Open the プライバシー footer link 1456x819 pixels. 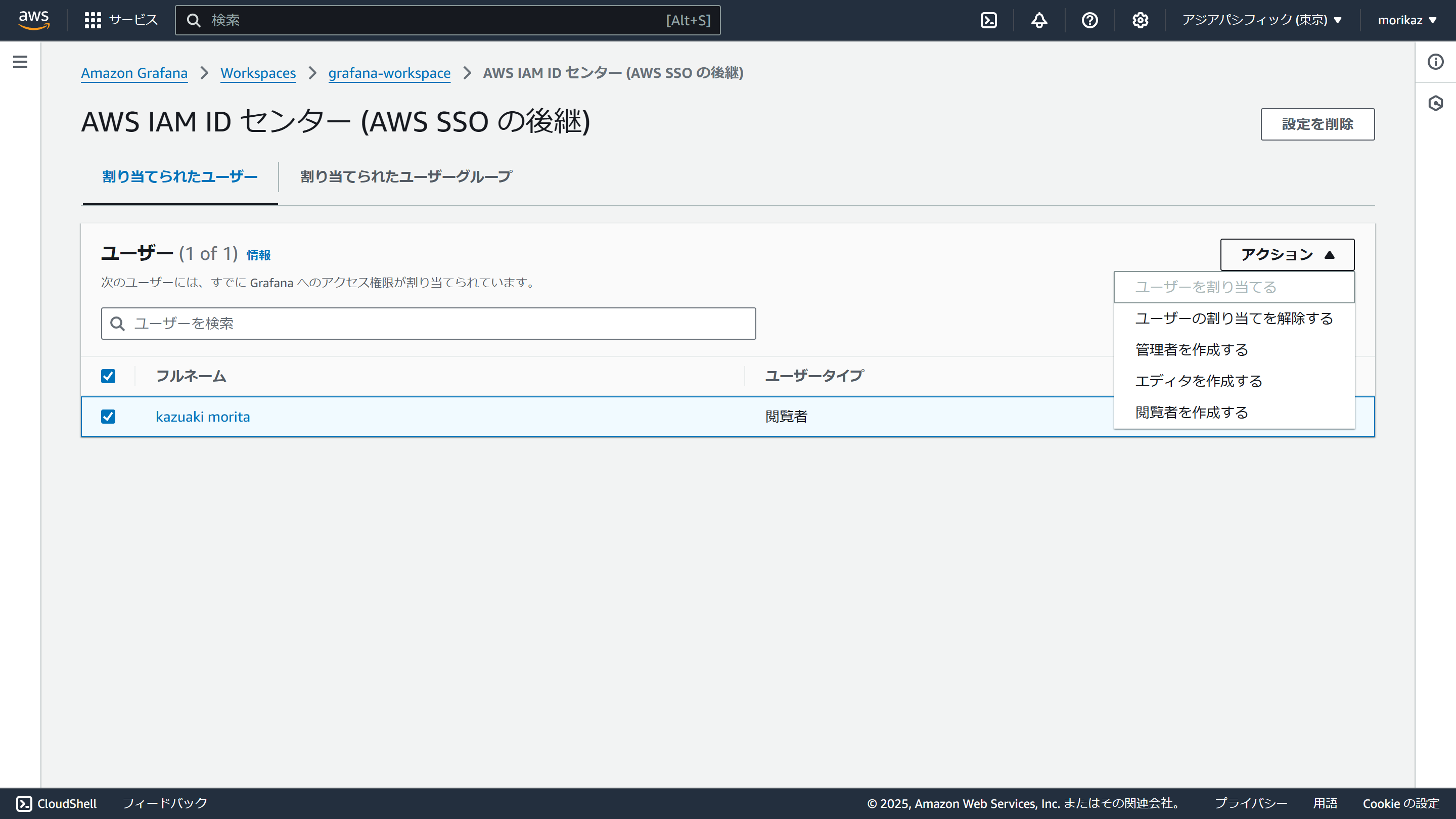click(x=1251, y=803)
